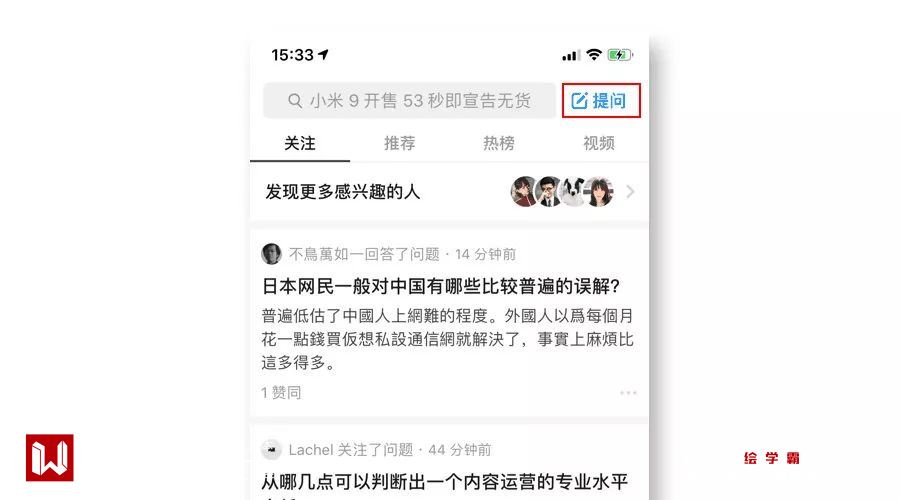The width and height of the screenshot is (900, 500).
Task: Tap the 提问 ask-question button
Action: coord(600,101)
